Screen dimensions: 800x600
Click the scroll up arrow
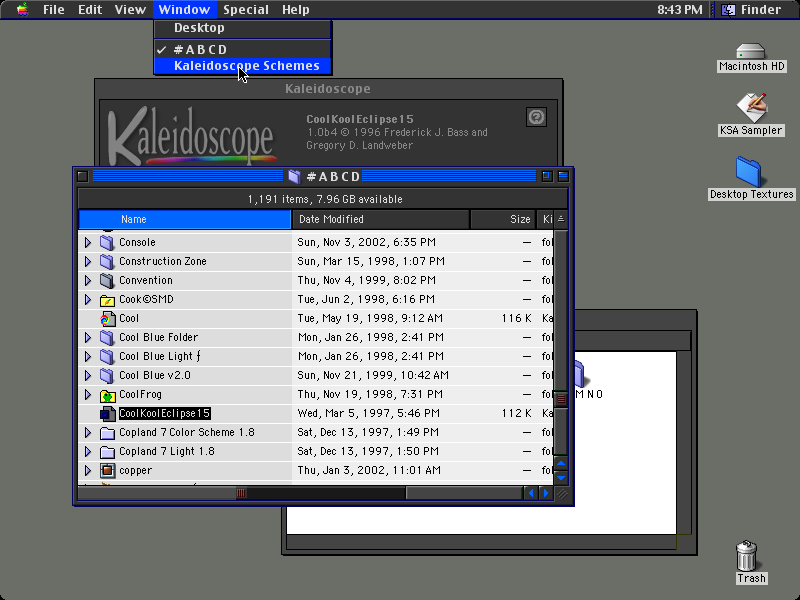coord(561,463)
